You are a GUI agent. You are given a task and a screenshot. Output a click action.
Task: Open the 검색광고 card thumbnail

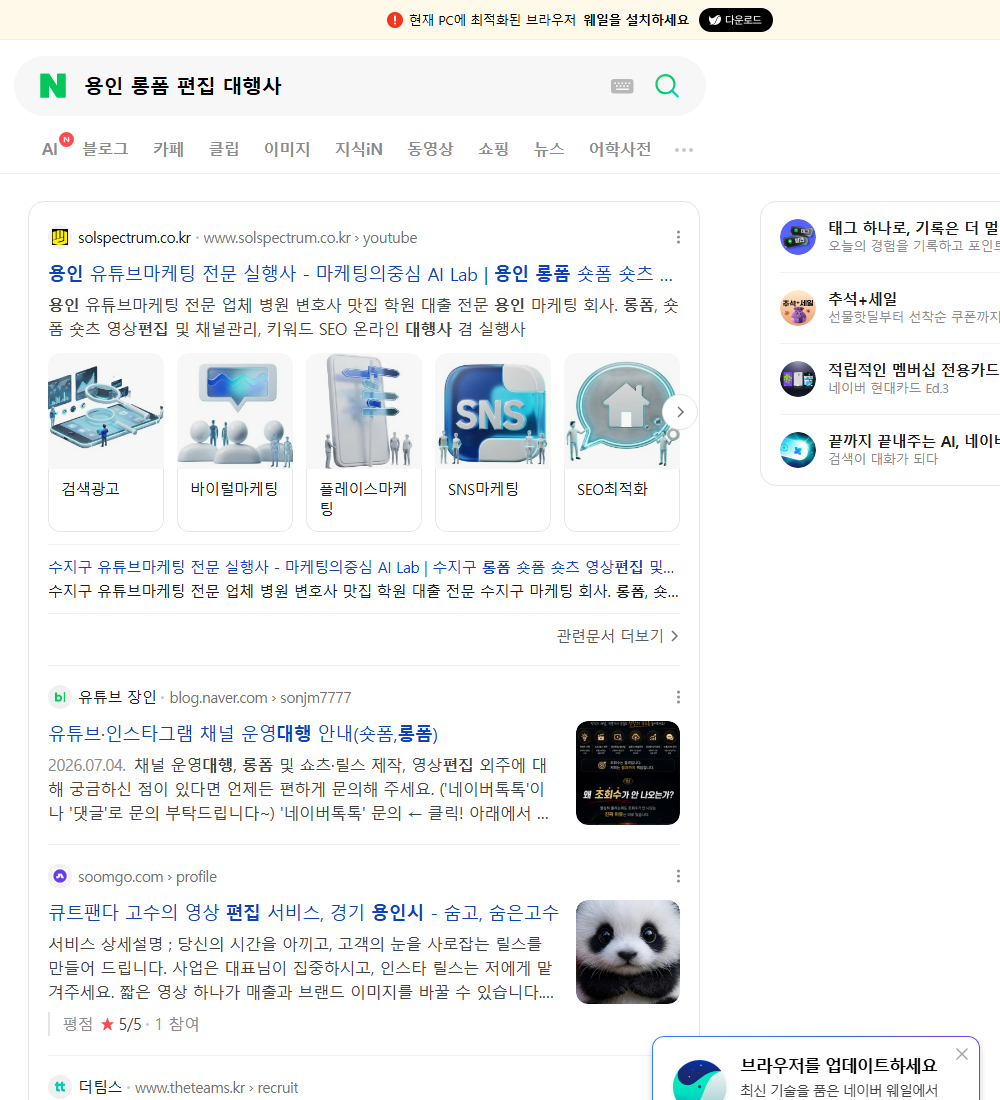(x=106, y=411)
